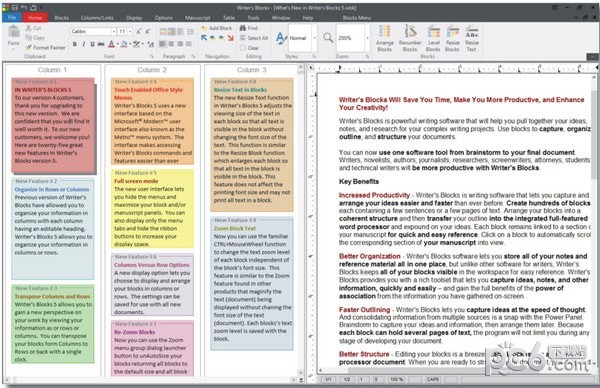Click the red down-right navigation arrow
The height and width of the screenshot is (388, 600).
tap(230, 38)
